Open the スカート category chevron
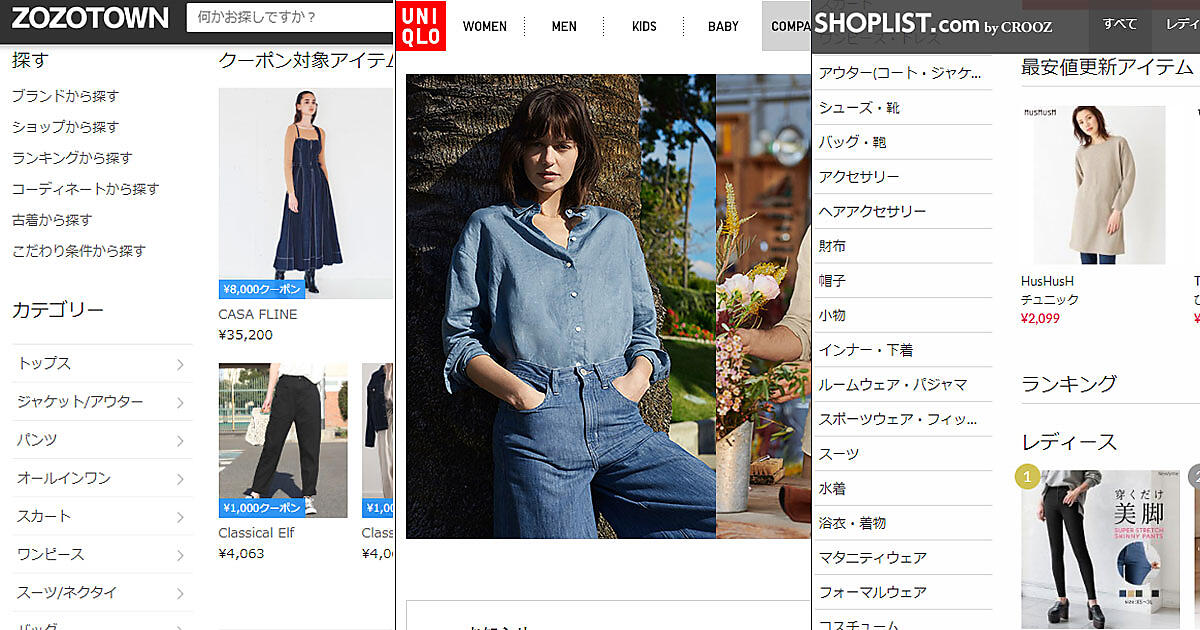 coord(180,518)
